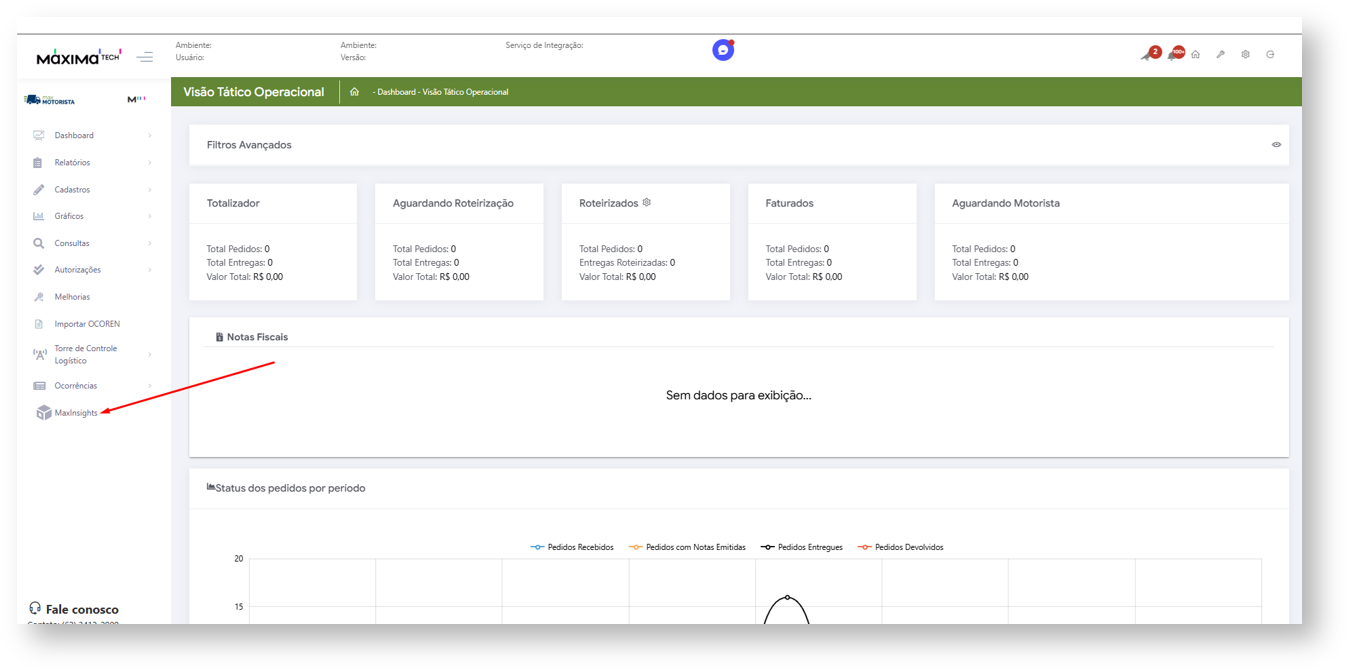
Task: Click the Importar OCOREN document icon
Action: pos(39,324)
